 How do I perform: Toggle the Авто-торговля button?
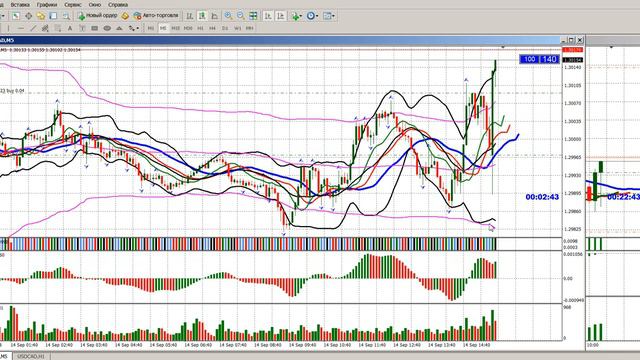[156, 16]
